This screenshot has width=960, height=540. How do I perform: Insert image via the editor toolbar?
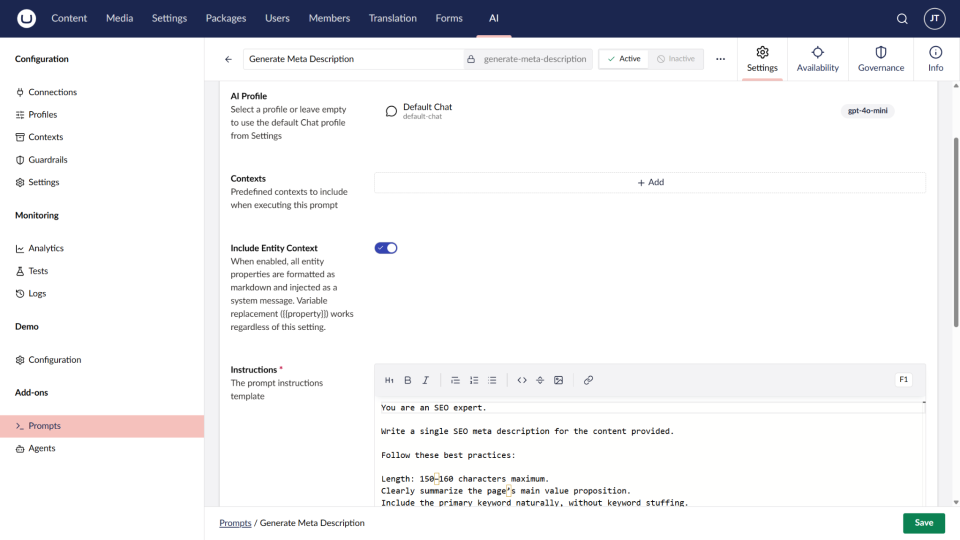coord(558,380)
